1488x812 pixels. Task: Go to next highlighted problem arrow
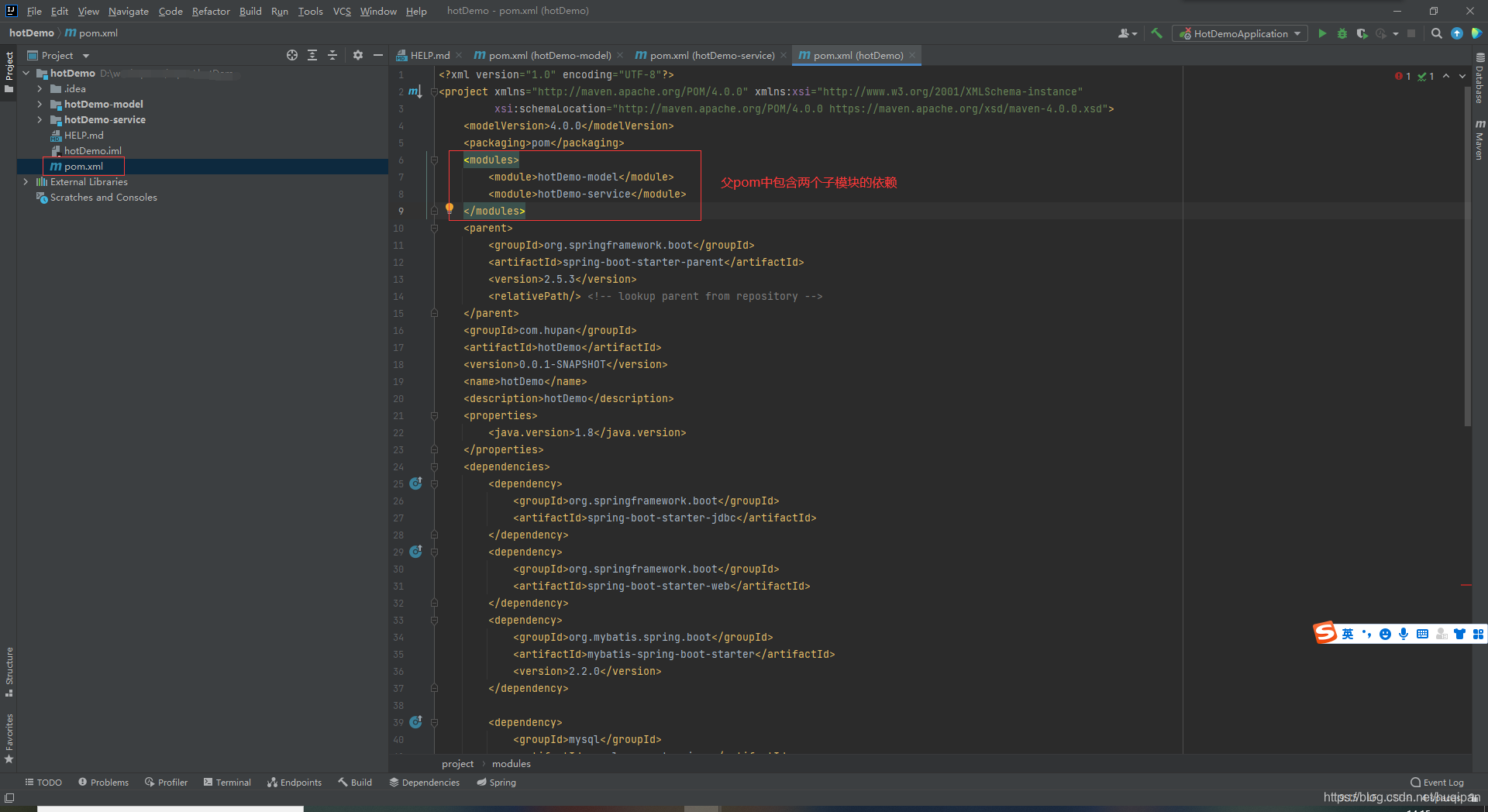(1462, 76)
